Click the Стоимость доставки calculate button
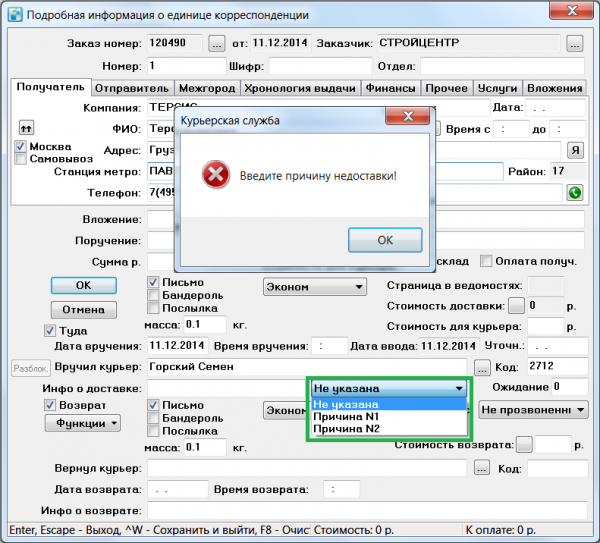 (x=516, y=305)
